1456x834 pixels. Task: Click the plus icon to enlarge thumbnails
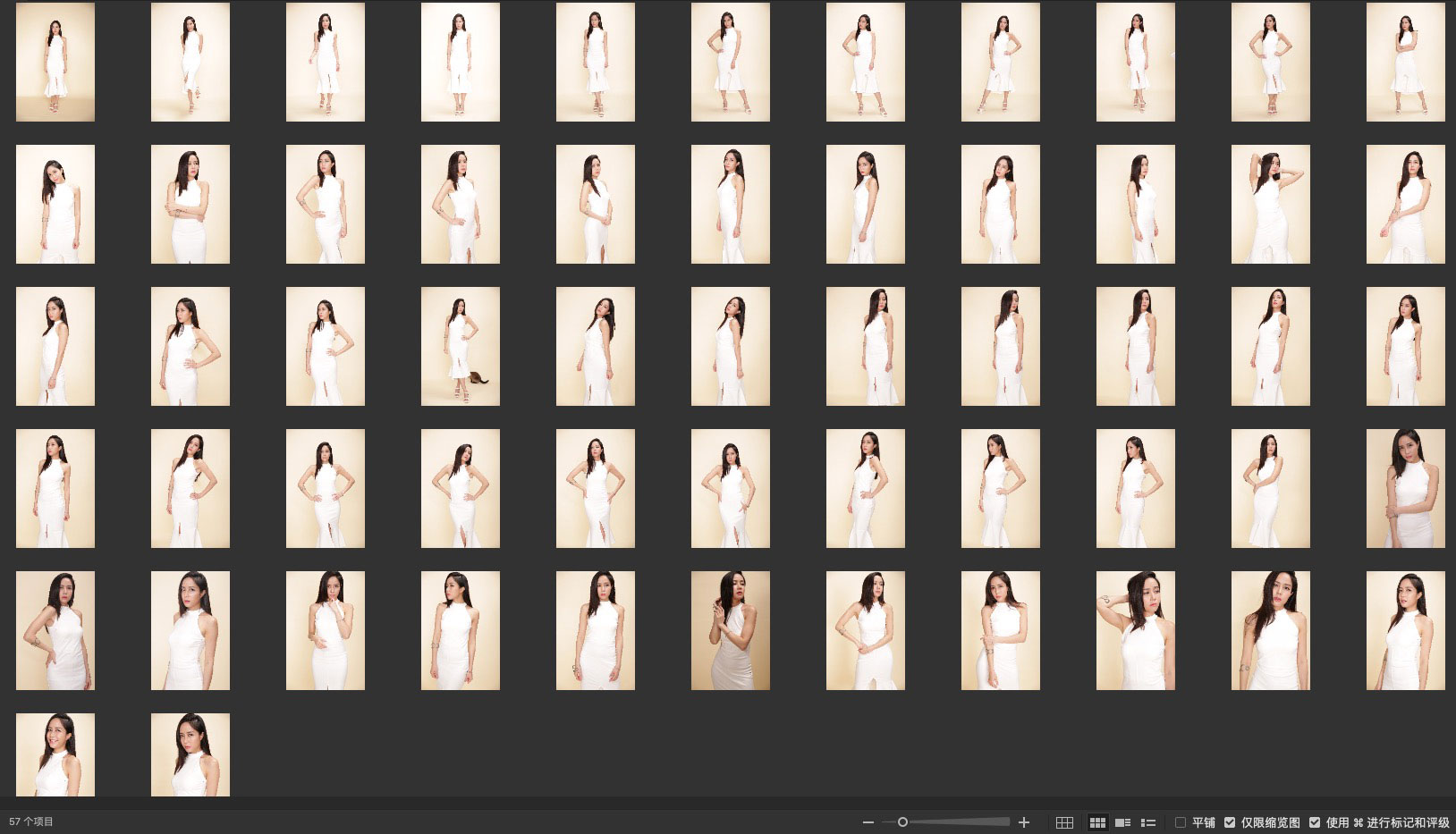click(x=1024, y=822)
